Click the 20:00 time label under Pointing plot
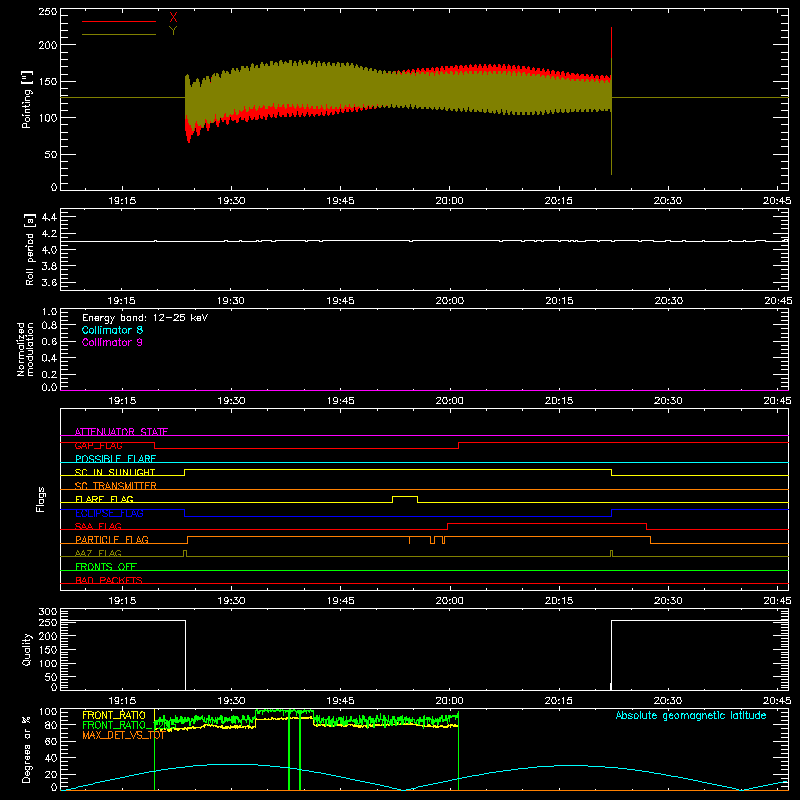The image size is (800, 800). pos(449,201)
